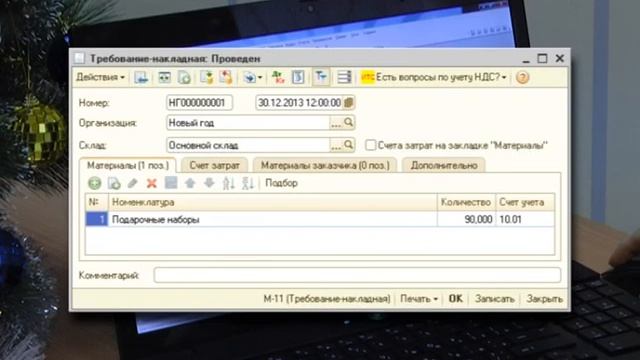Screen dimensions: 640x360
Task: Select the 'Подарочные наборы' cell
Action: coord(273,219)
